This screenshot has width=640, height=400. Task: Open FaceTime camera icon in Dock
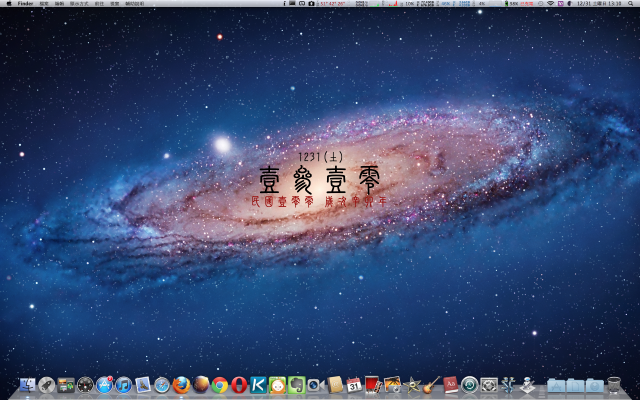(316, 385)
